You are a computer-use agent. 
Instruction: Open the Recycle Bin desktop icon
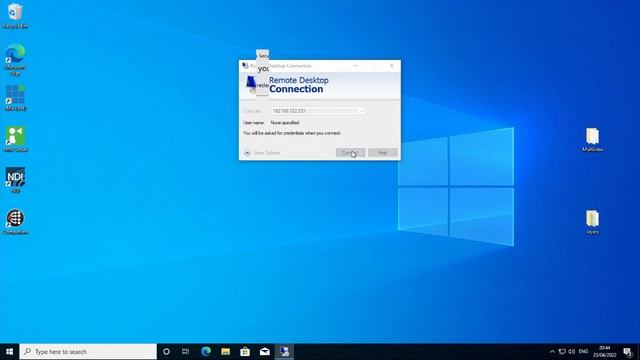[x=15, y=16]
